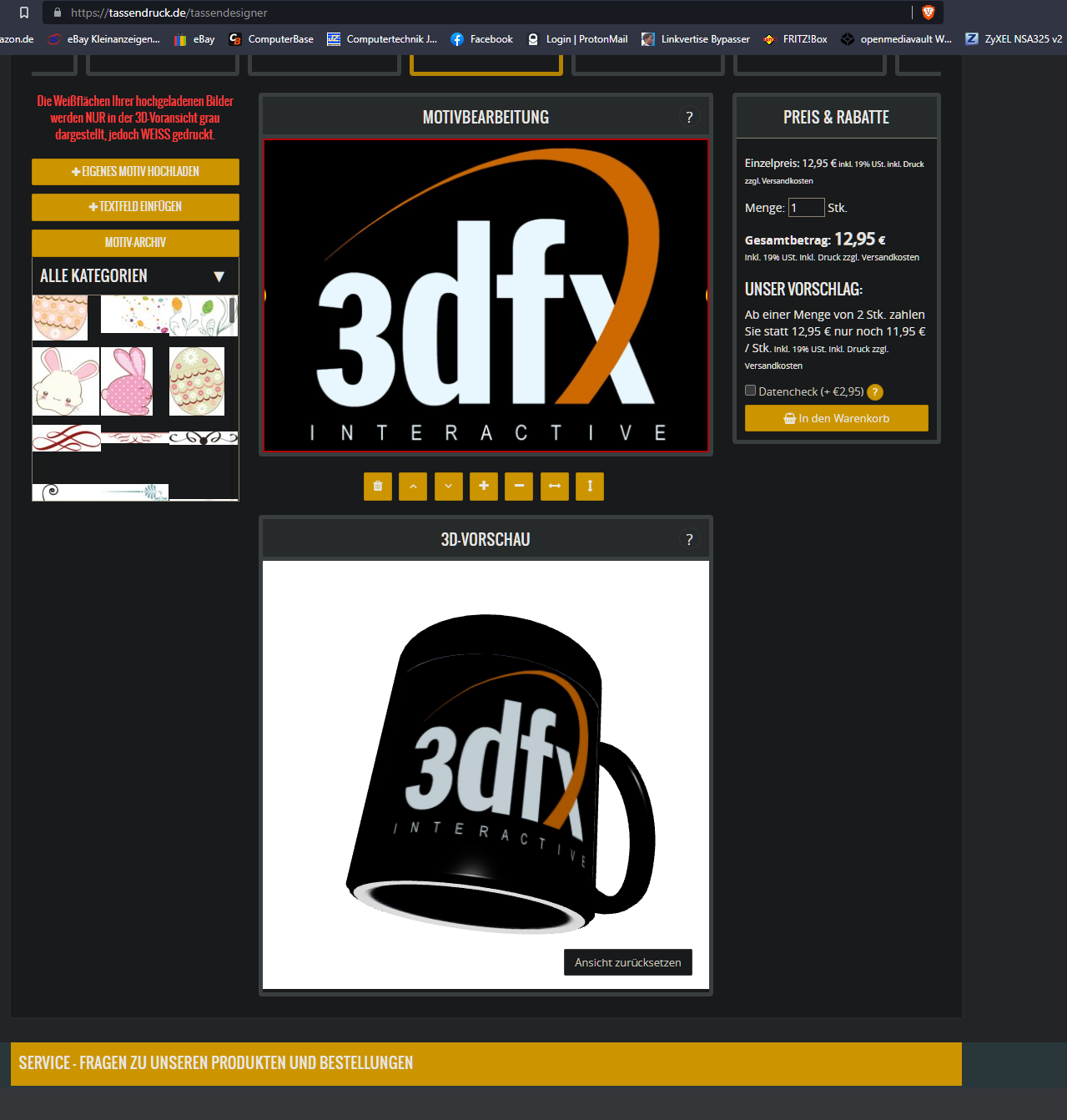Select the red swirl ornament motif
The image size is (1067, 1120).
point(67,438)
